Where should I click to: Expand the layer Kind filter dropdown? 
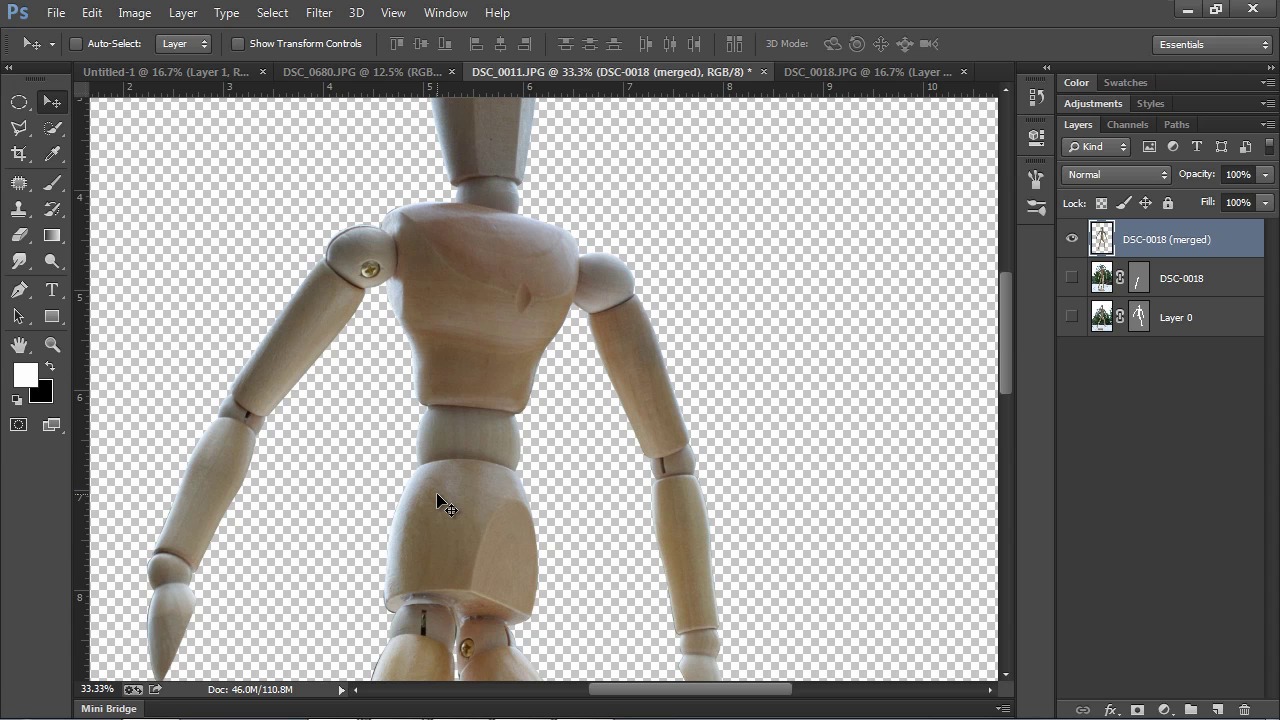[1096, 147]
